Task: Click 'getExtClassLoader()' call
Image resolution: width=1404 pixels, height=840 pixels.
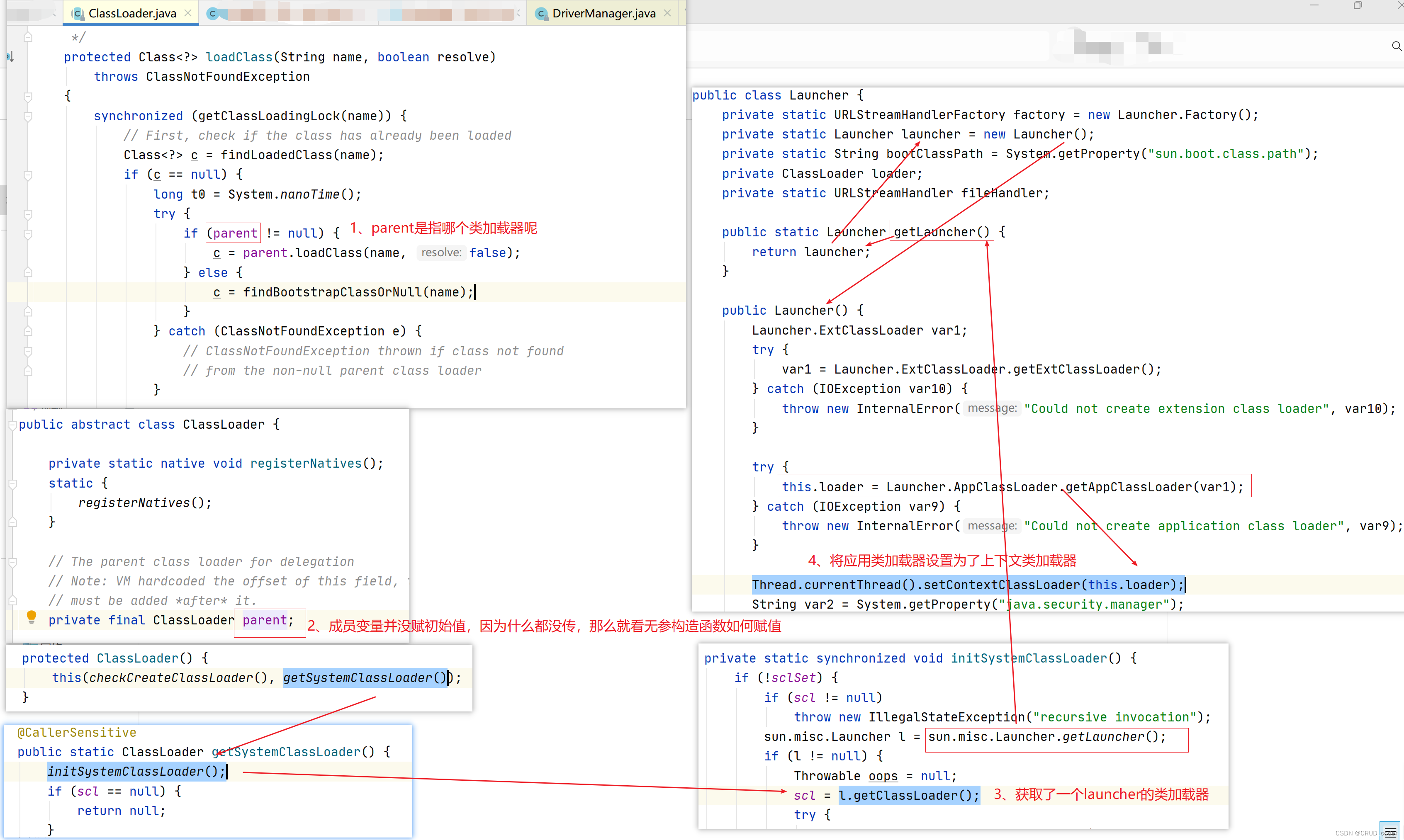Action: (1083, 369)
